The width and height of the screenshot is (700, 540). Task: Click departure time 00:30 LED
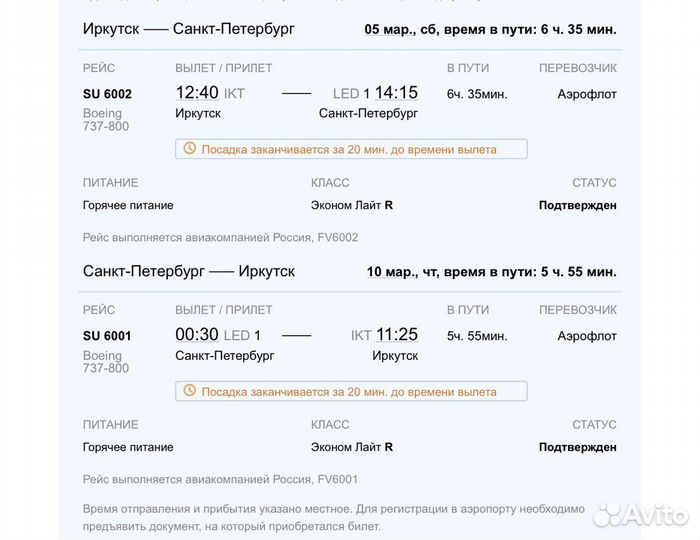218,335
